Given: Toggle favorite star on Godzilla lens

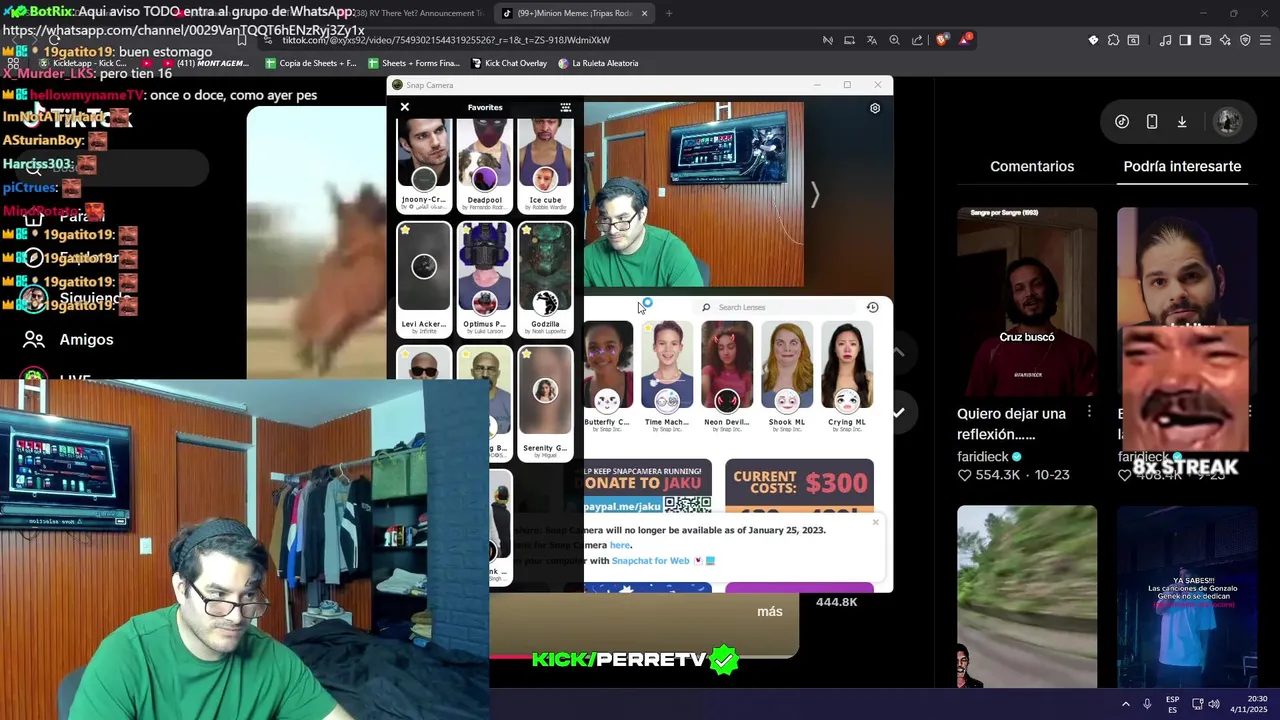Looking at the screenshot, I should [x=526, y=229].
